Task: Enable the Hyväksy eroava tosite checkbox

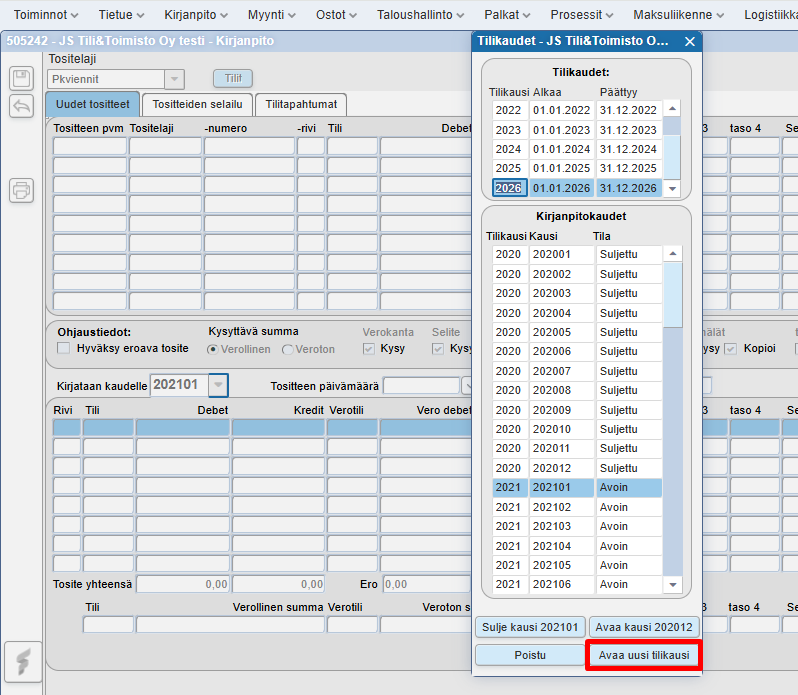Action: pos(64,348)
